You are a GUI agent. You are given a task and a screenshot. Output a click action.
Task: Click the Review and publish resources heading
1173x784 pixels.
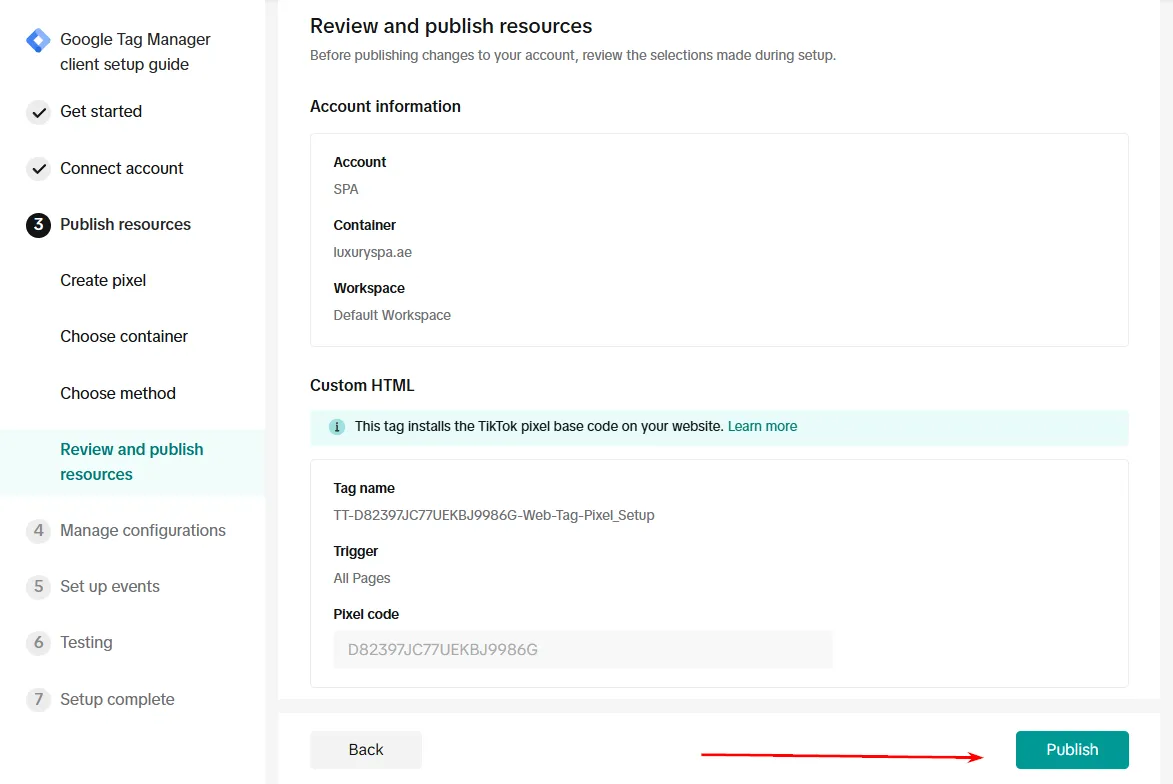click(x=451, y=26)
